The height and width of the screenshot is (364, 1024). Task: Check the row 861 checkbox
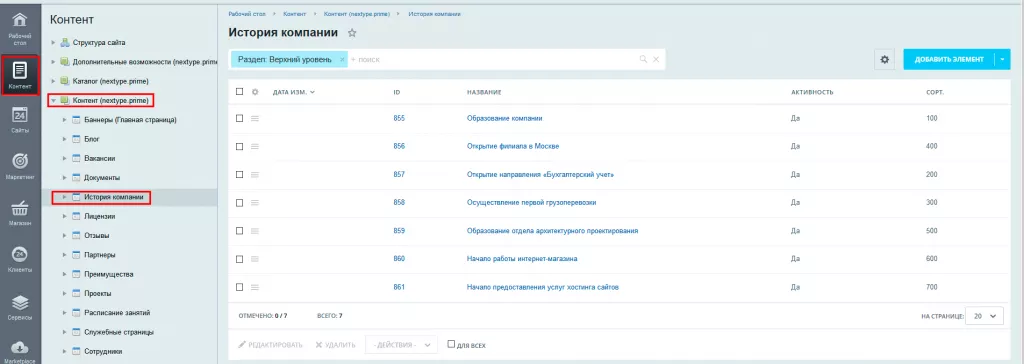[x=240, y=287]
